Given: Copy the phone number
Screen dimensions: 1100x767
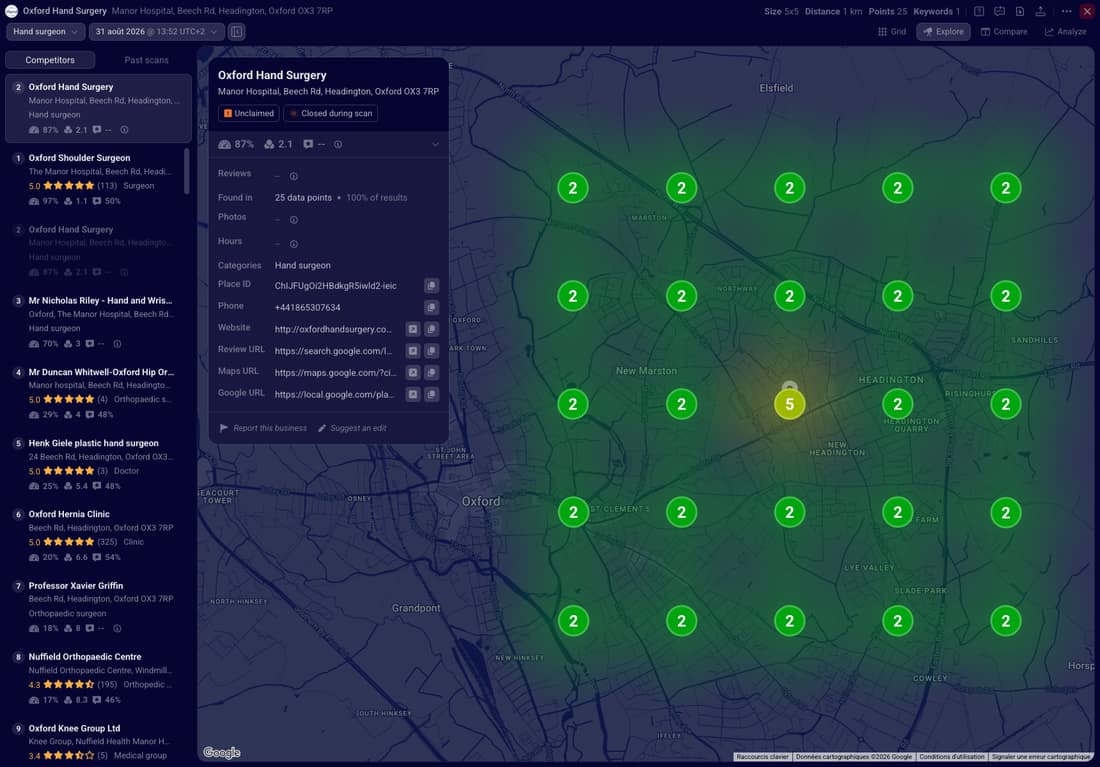Looking at the screenshot, I should click(431, 307).
